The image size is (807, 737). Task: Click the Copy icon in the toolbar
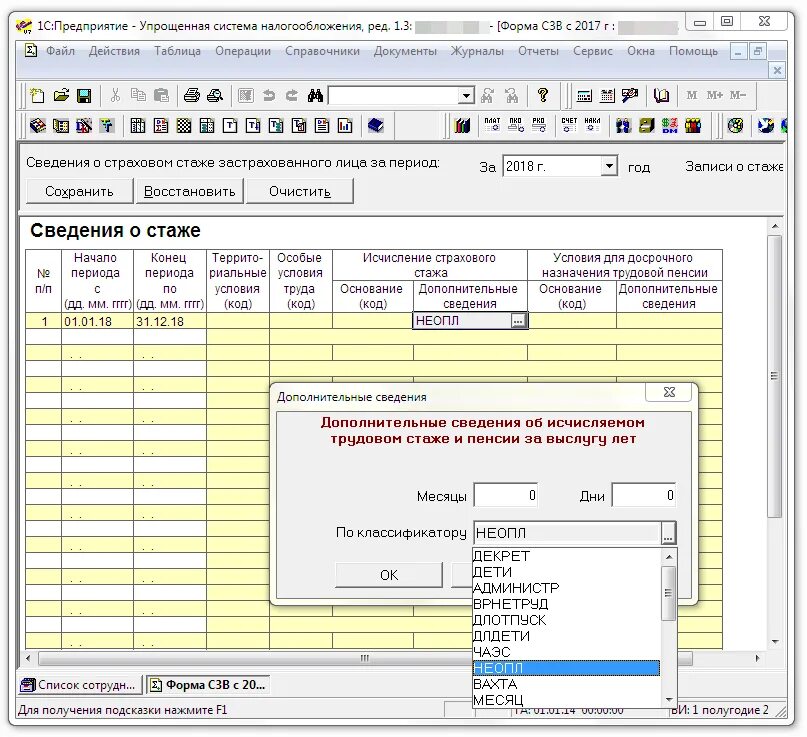pos(138,96)
